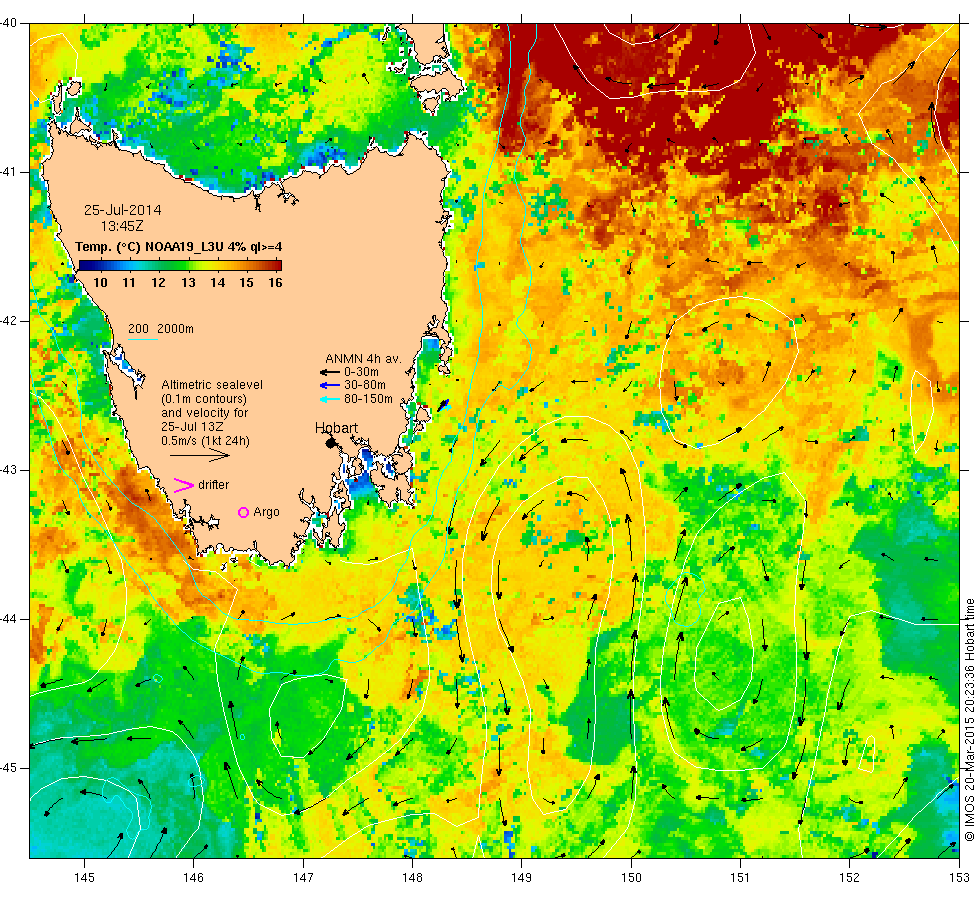980x900 pixels.
Task: Click the longitude axis label 145
Action: 84,878
